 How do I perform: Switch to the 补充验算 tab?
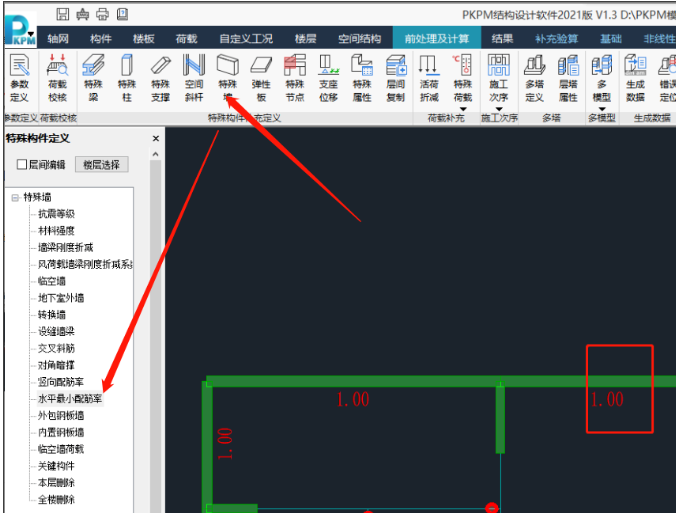point(557,39)
